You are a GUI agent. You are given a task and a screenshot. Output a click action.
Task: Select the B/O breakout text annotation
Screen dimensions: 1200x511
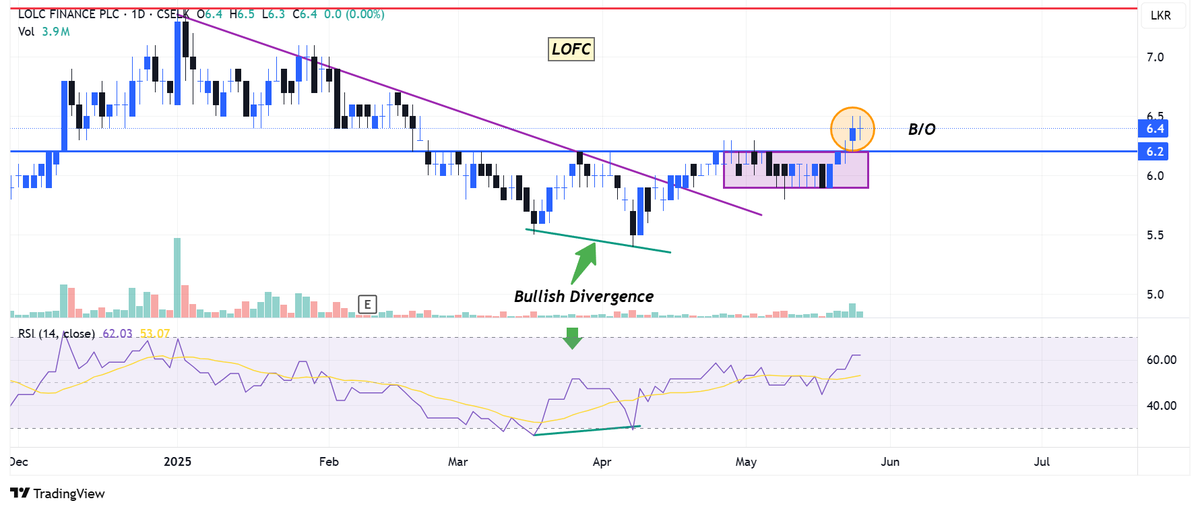pos(922,130)
